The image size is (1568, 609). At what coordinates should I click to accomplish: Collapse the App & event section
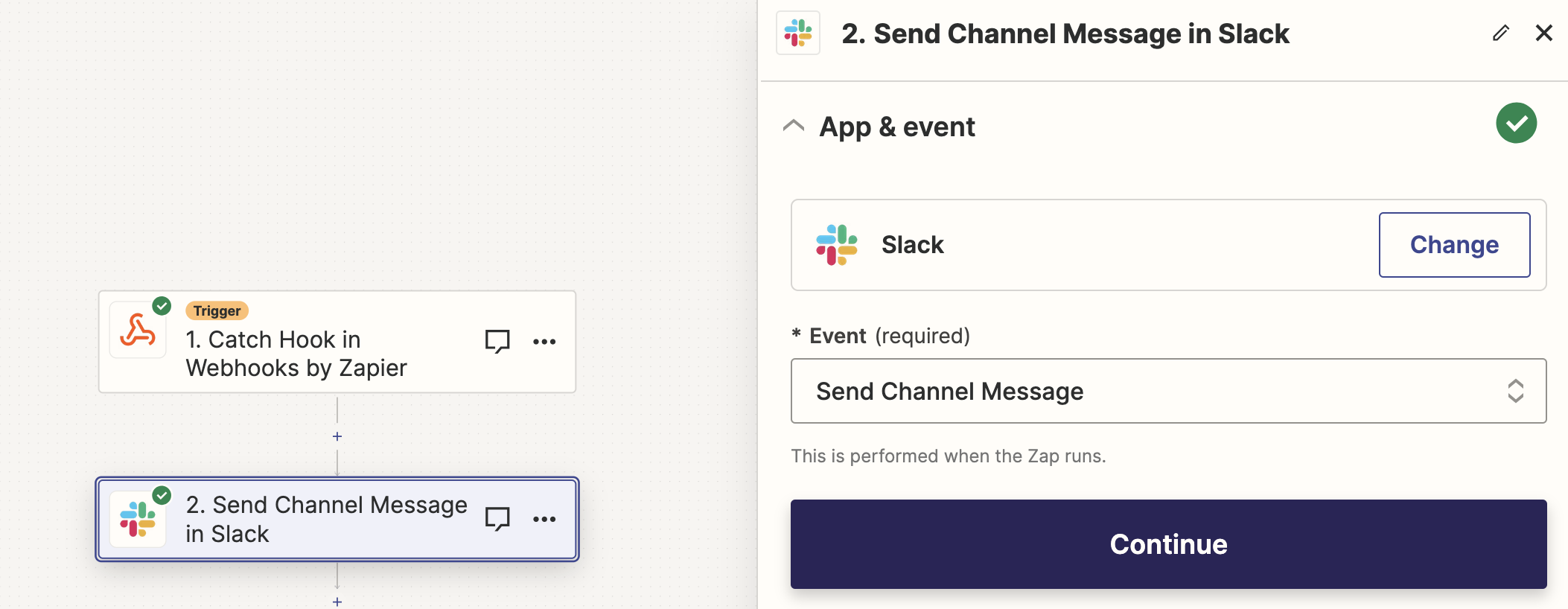(794, 125)
